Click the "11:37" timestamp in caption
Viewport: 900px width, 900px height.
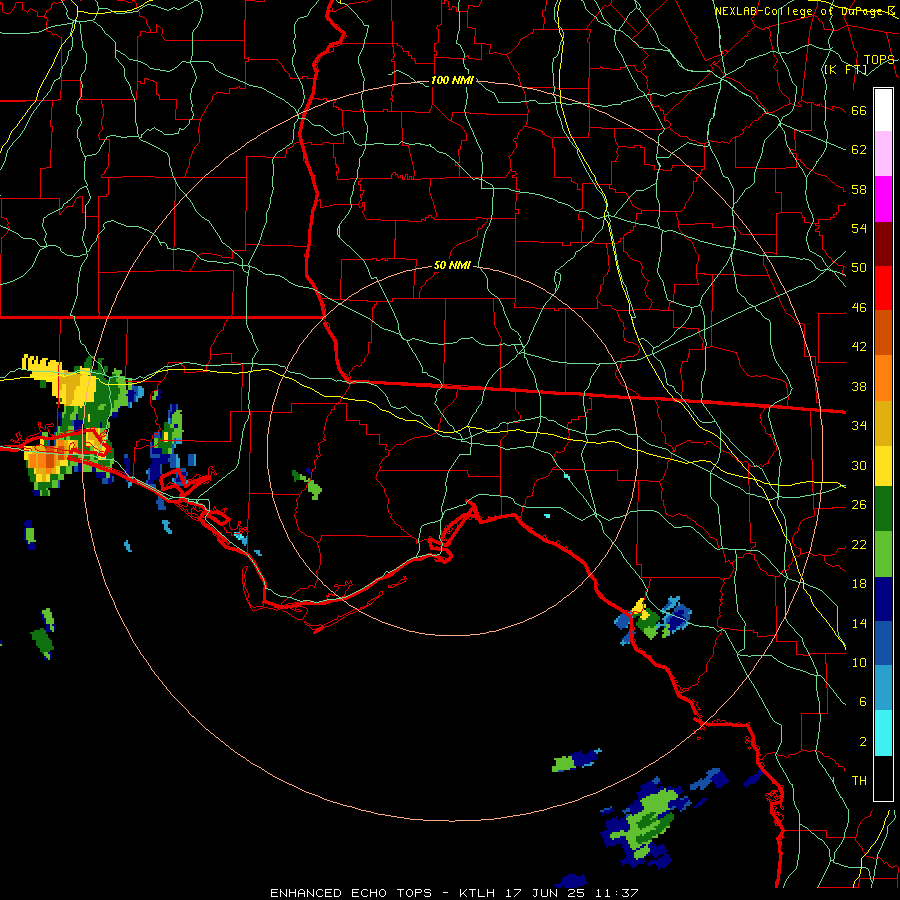pos(617,893)
